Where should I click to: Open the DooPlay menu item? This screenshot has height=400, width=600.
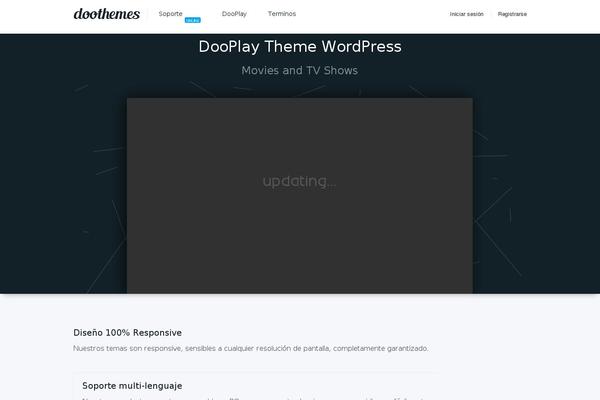click(234, 14)
